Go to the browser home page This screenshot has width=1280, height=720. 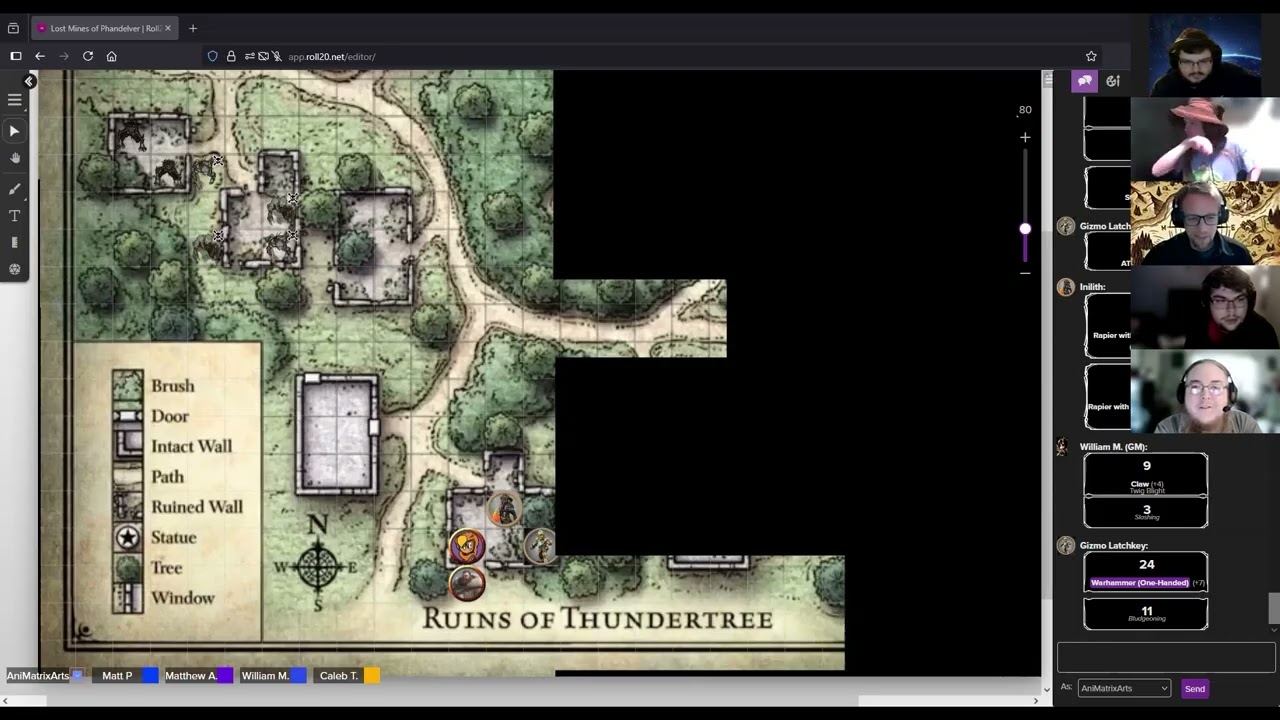(112, 56)
